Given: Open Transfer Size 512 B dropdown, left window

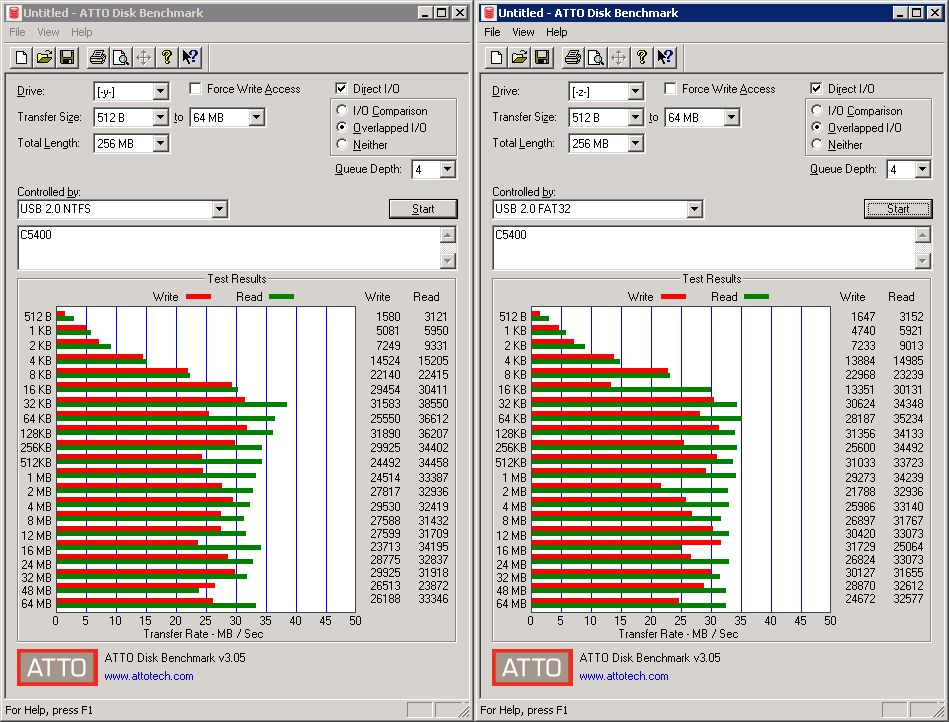Looking at the screenshot, I should point(160,117).
